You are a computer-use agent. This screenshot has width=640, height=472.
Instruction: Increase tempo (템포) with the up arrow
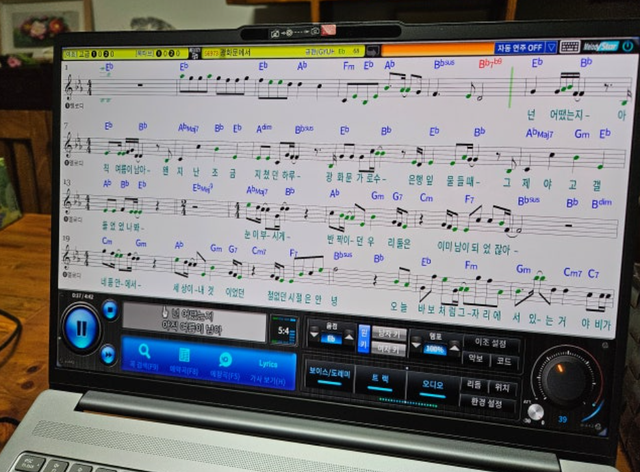click(x=454, y=347)
